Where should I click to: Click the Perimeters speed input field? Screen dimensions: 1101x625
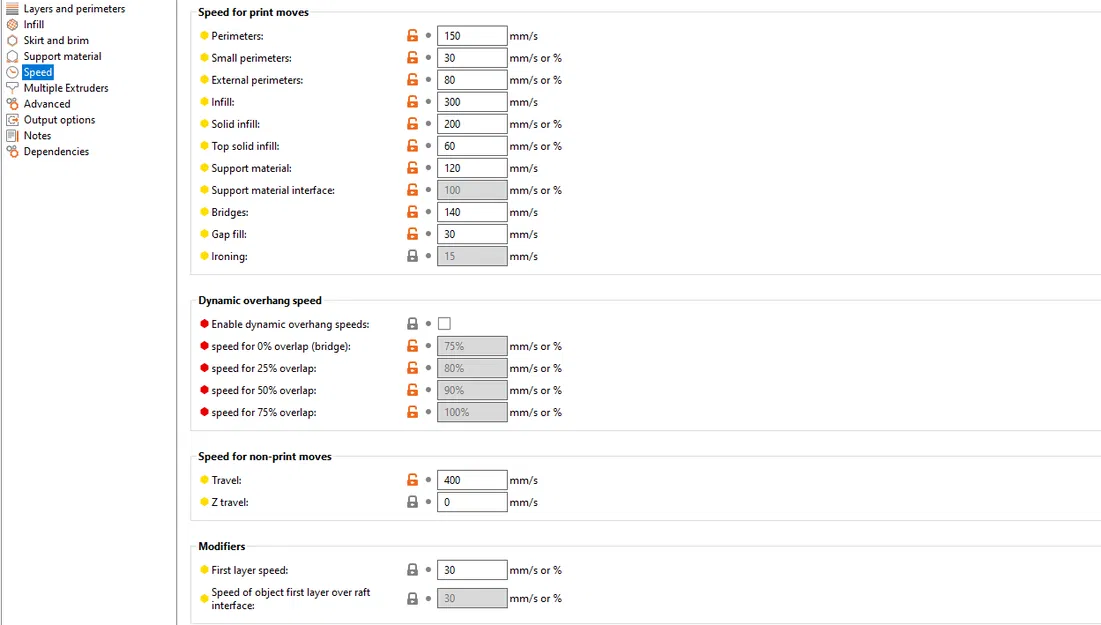(472, 36)
